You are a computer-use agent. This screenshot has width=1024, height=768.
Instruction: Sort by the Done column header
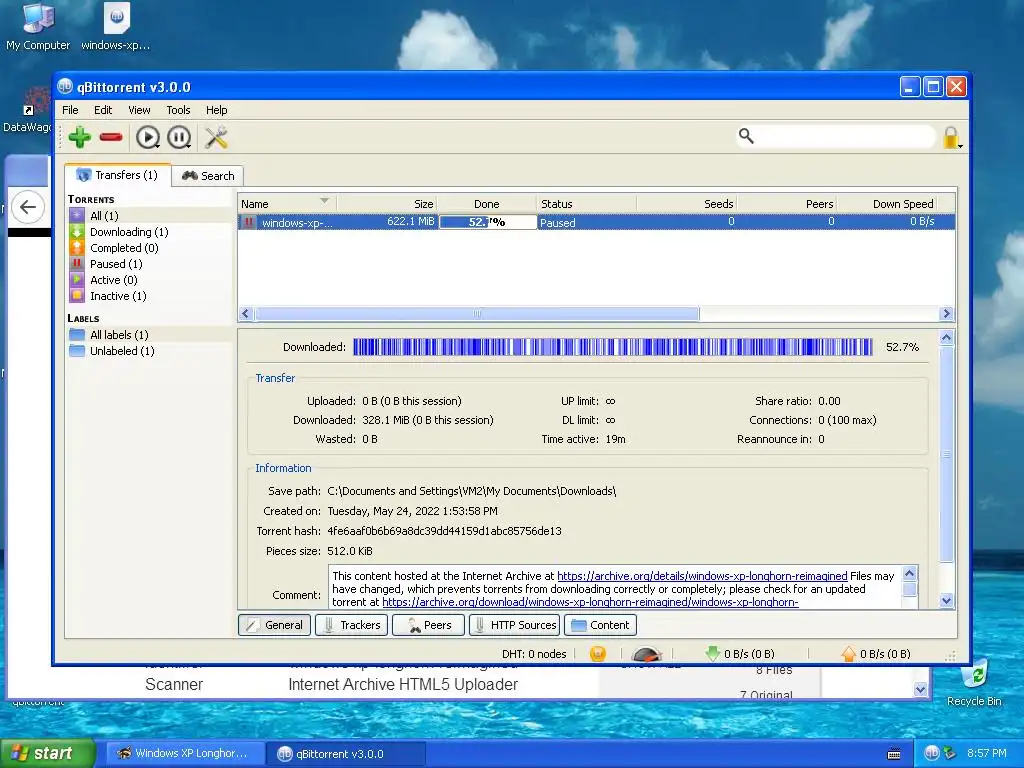[487, 204]
